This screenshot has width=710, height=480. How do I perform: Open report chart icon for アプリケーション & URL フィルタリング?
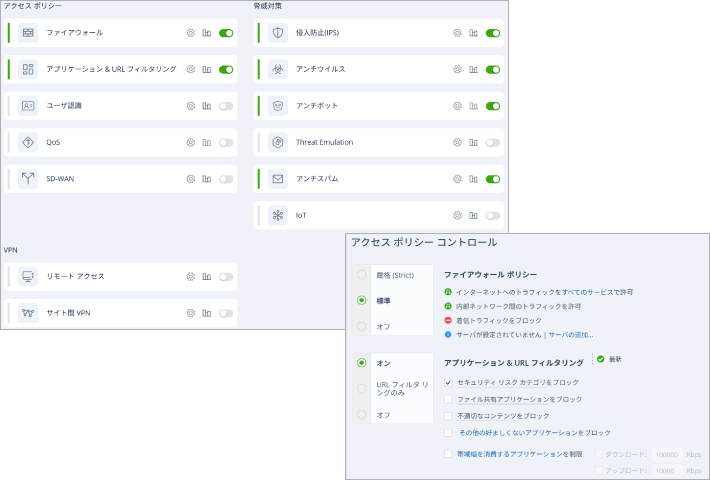coord(206,69)
